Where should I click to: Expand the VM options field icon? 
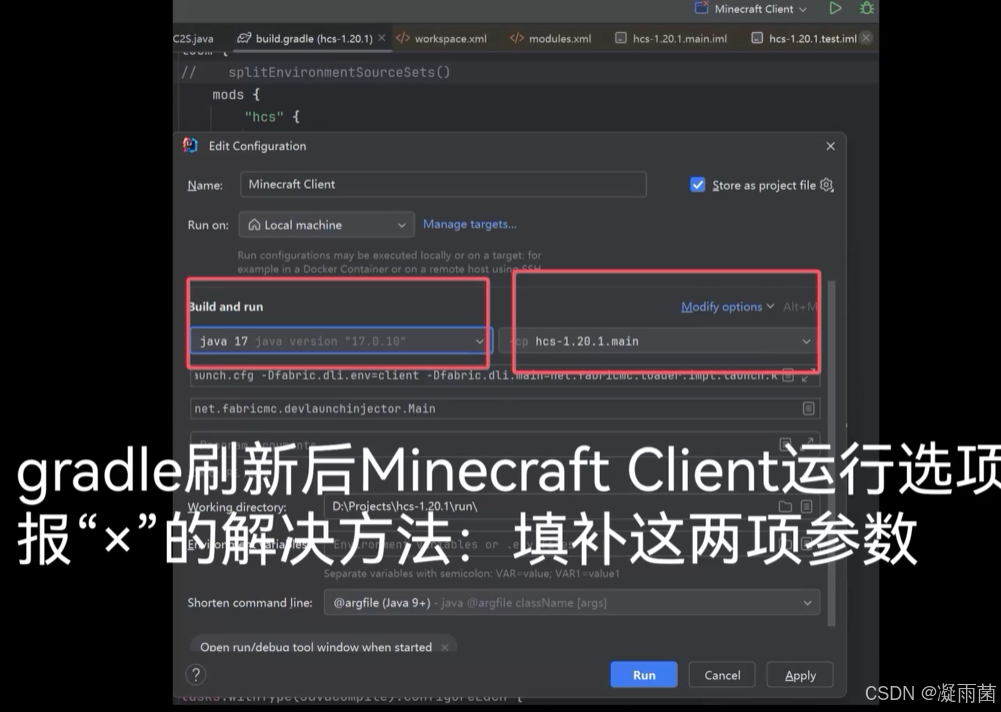tap(808, 375)
